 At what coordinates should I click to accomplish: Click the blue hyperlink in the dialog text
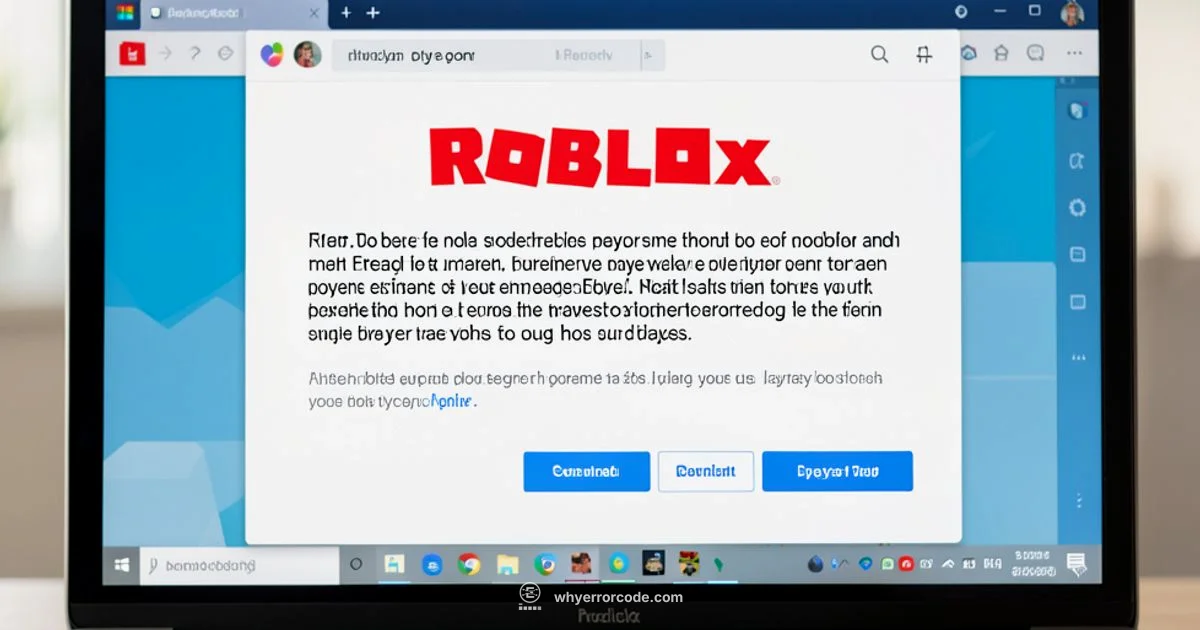coord(452,400)
